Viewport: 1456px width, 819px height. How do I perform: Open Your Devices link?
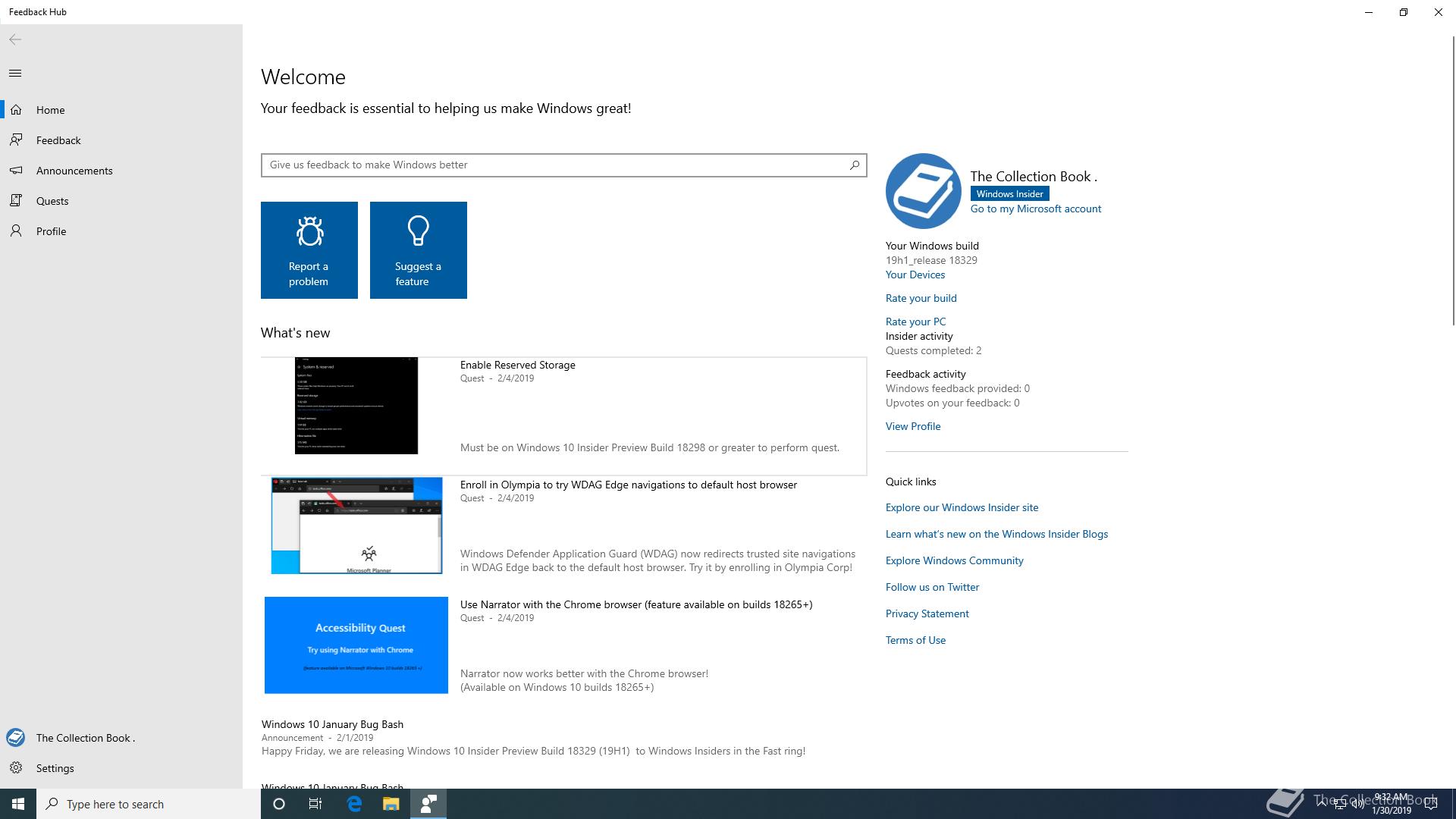(915, 275)
